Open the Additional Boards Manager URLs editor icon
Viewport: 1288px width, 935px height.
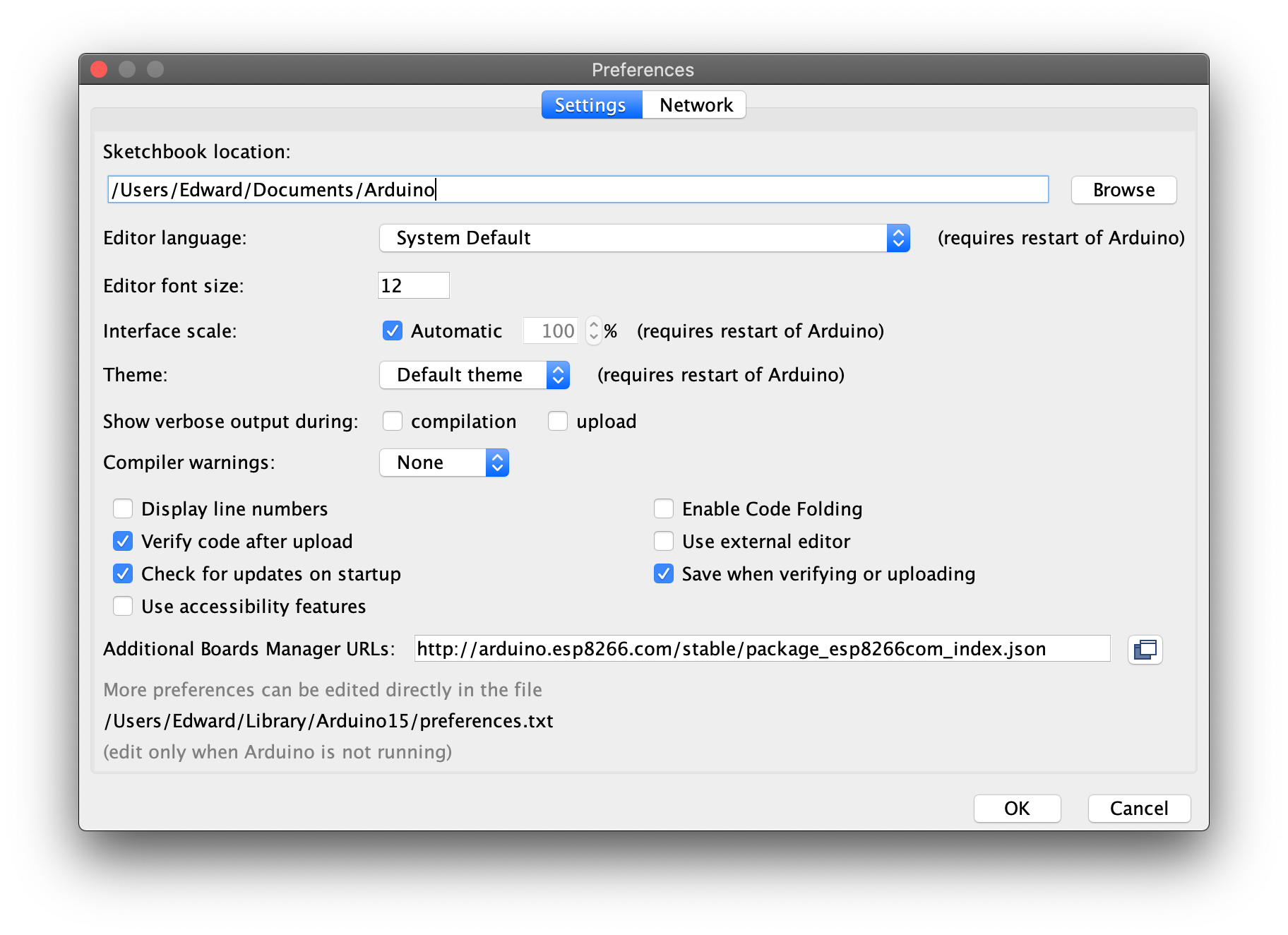(x=1145, y=649)
